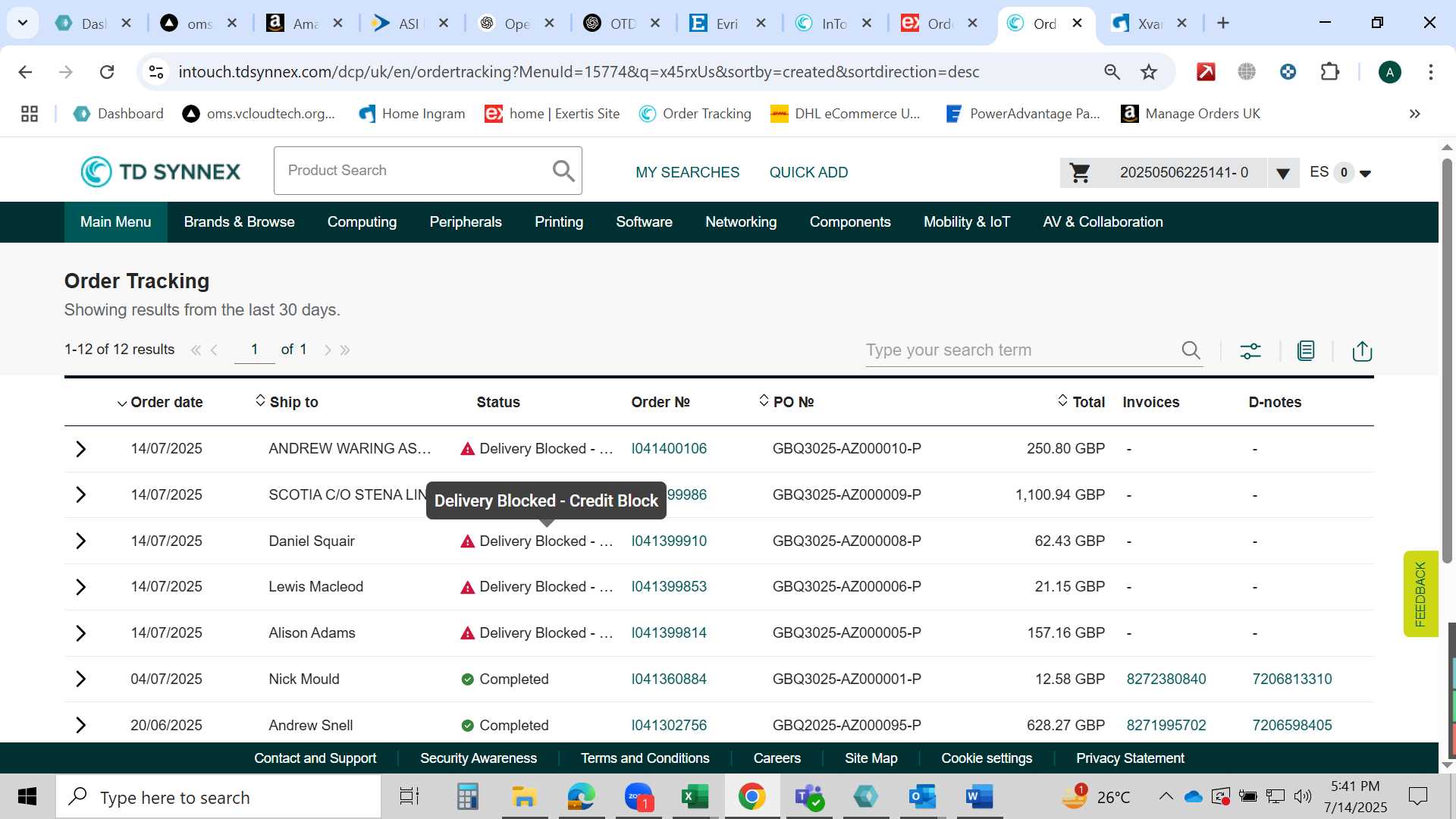The height and width of the screenshot is (819, 1456).
Task: Open the red PDF extension icon
Action: [x=1206, y=72]
